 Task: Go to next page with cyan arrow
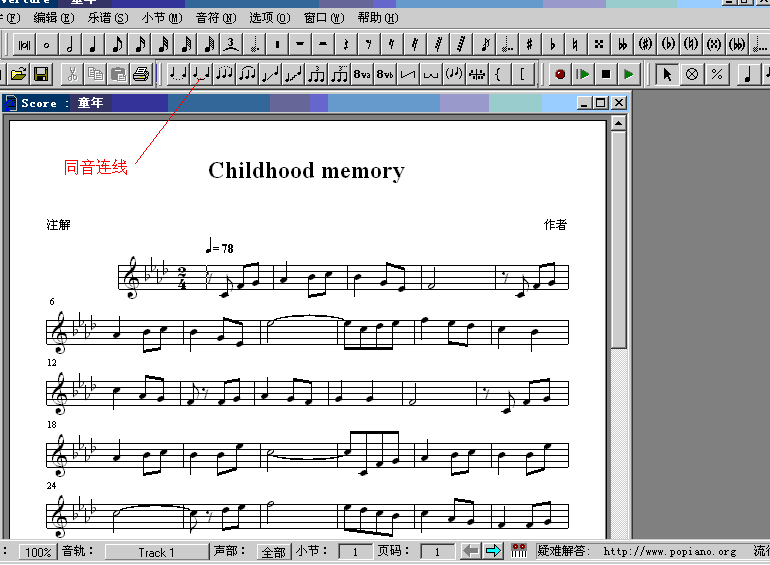coord(493,551)
